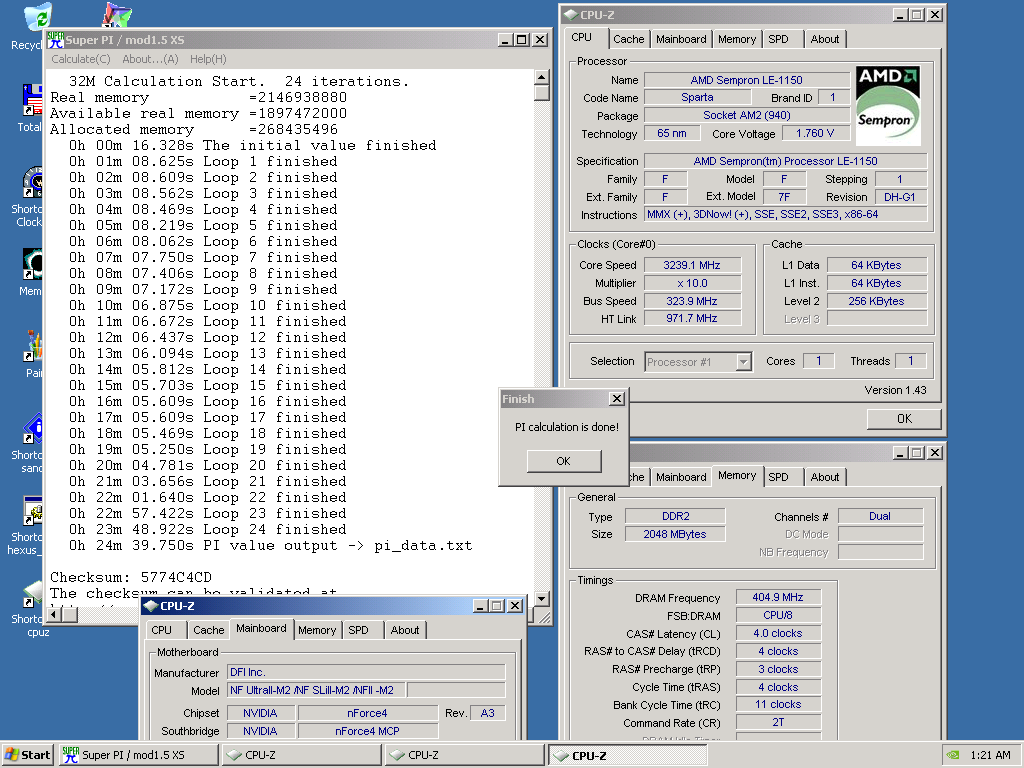
Task: Select the Shortcut to sandra desktop icon
Action: click(33, 429)
